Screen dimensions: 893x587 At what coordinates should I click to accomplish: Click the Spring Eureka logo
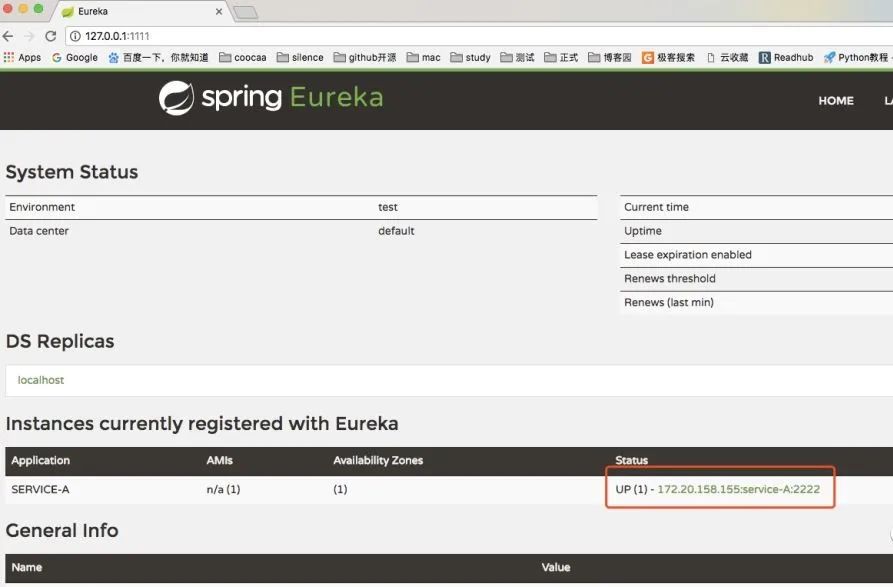tap(271, 97)
